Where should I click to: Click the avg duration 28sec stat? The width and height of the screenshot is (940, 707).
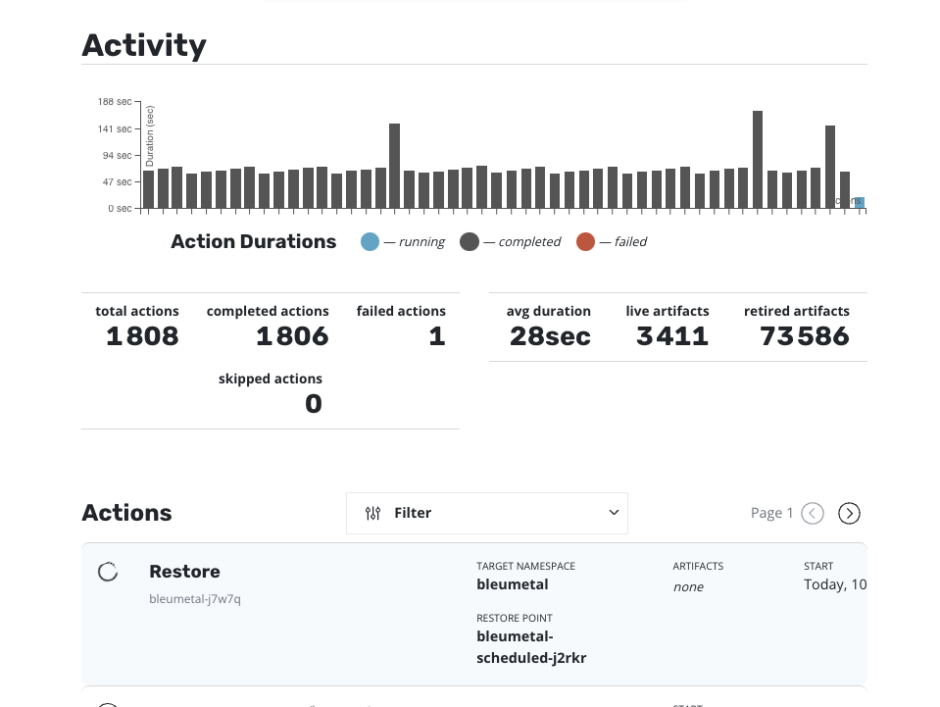[549, 336]
